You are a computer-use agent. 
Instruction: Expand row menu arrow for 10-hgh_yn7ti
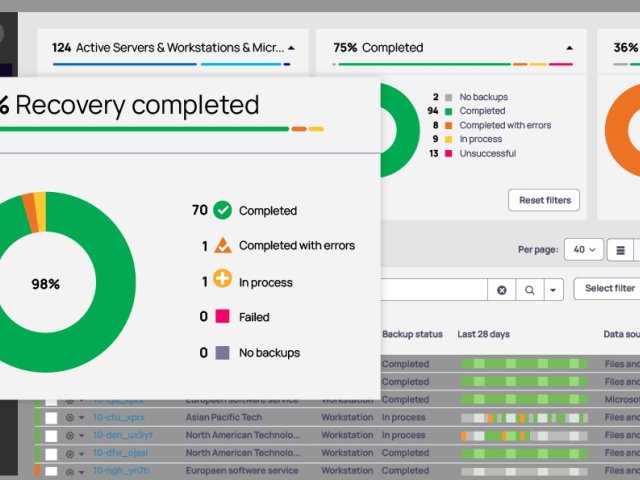pos(81,472)
